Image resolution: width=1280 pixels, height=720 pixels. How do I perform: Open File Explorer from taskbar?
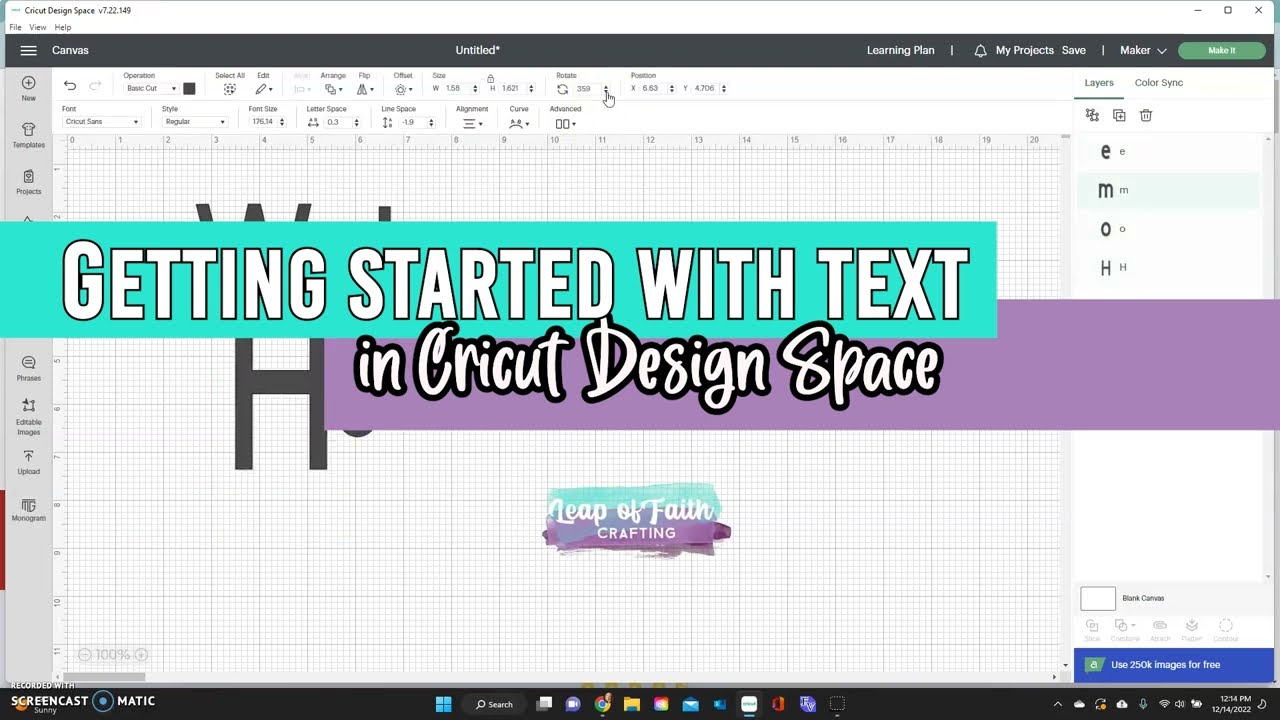tap(631, 704)
